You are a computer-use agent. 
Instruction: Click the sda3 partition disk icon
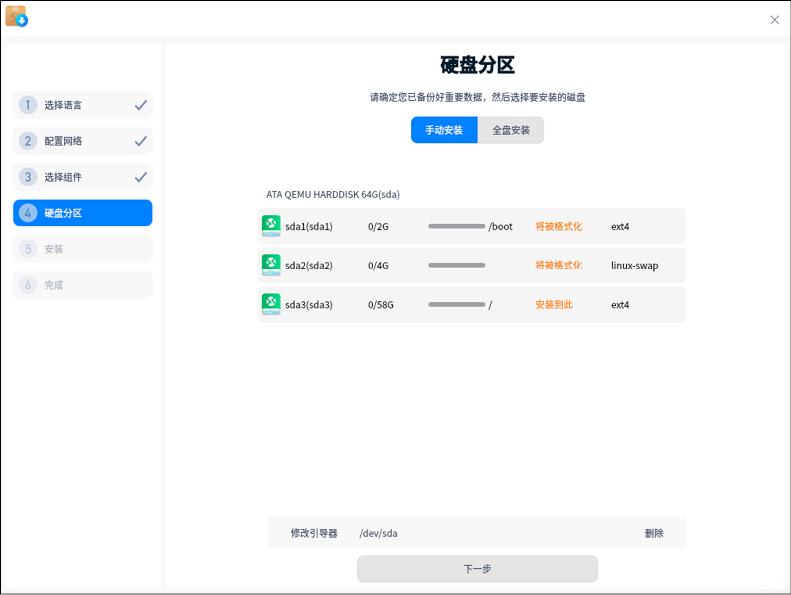(271, 304)
